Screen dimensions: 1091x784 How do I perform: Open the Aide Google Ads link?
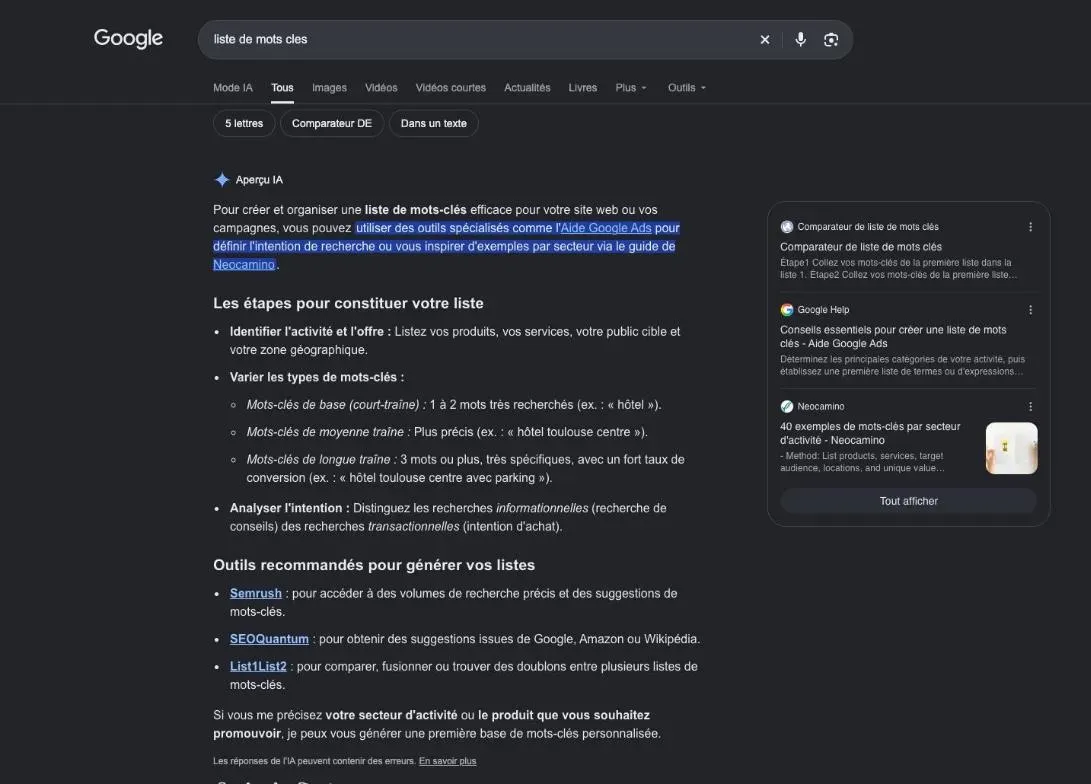click(606, 228)
